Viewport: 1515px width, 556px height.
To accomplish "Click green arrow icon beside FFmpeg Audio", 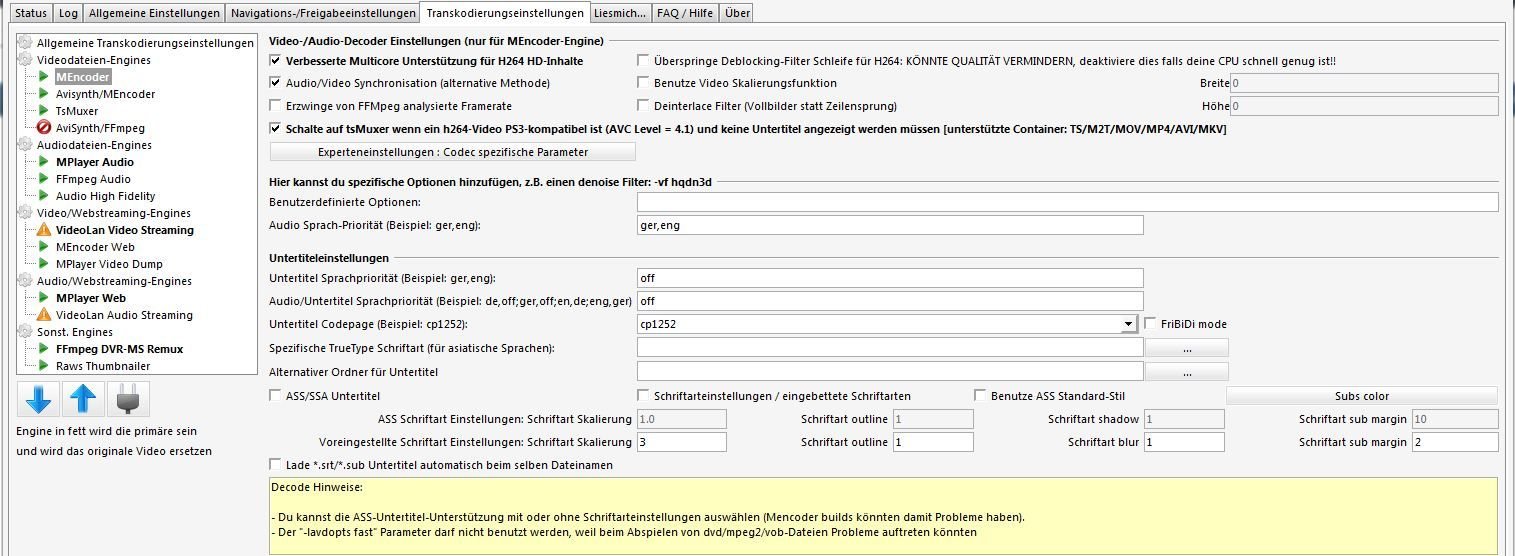I will click(x=44, y=179).
